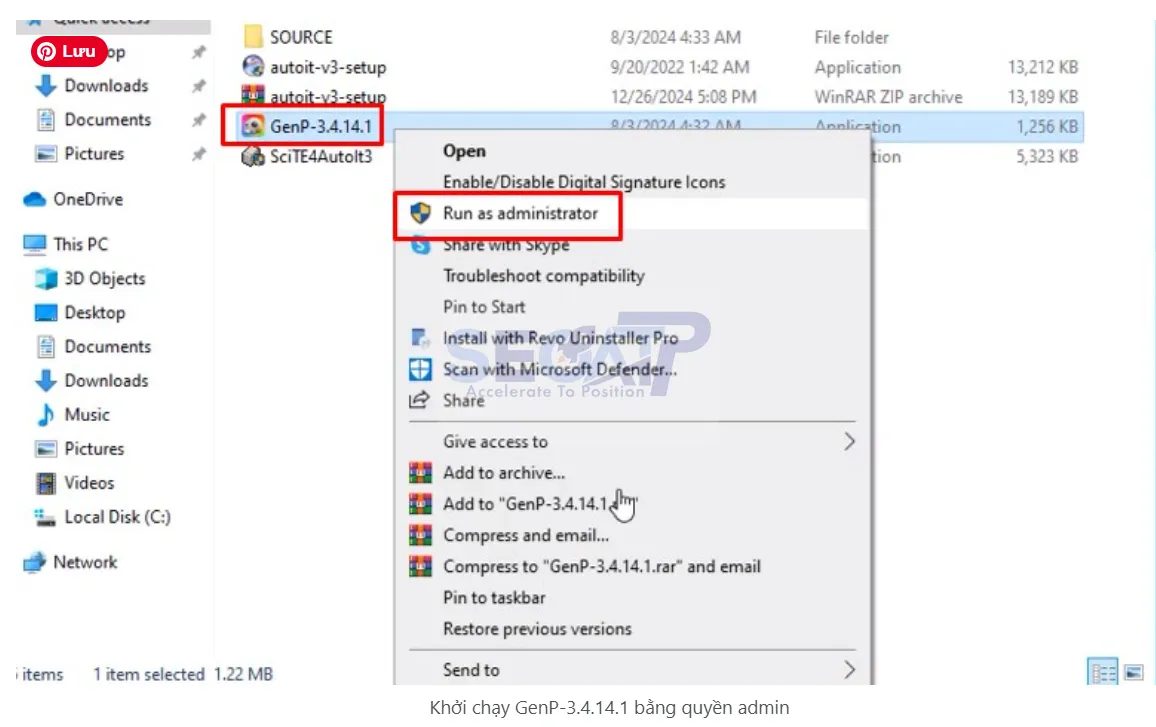Select Troubleshoot compatibility menu entry

coord(543,276)
